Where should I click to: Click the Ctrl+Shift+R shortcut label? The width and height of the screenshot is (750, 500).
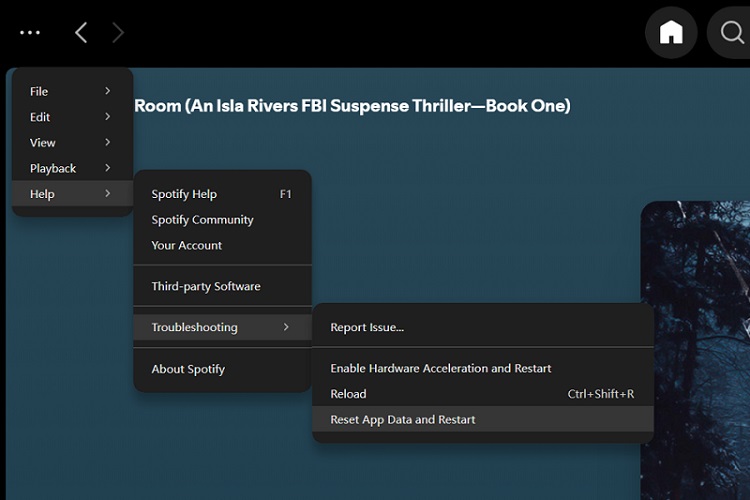[601, 394]
